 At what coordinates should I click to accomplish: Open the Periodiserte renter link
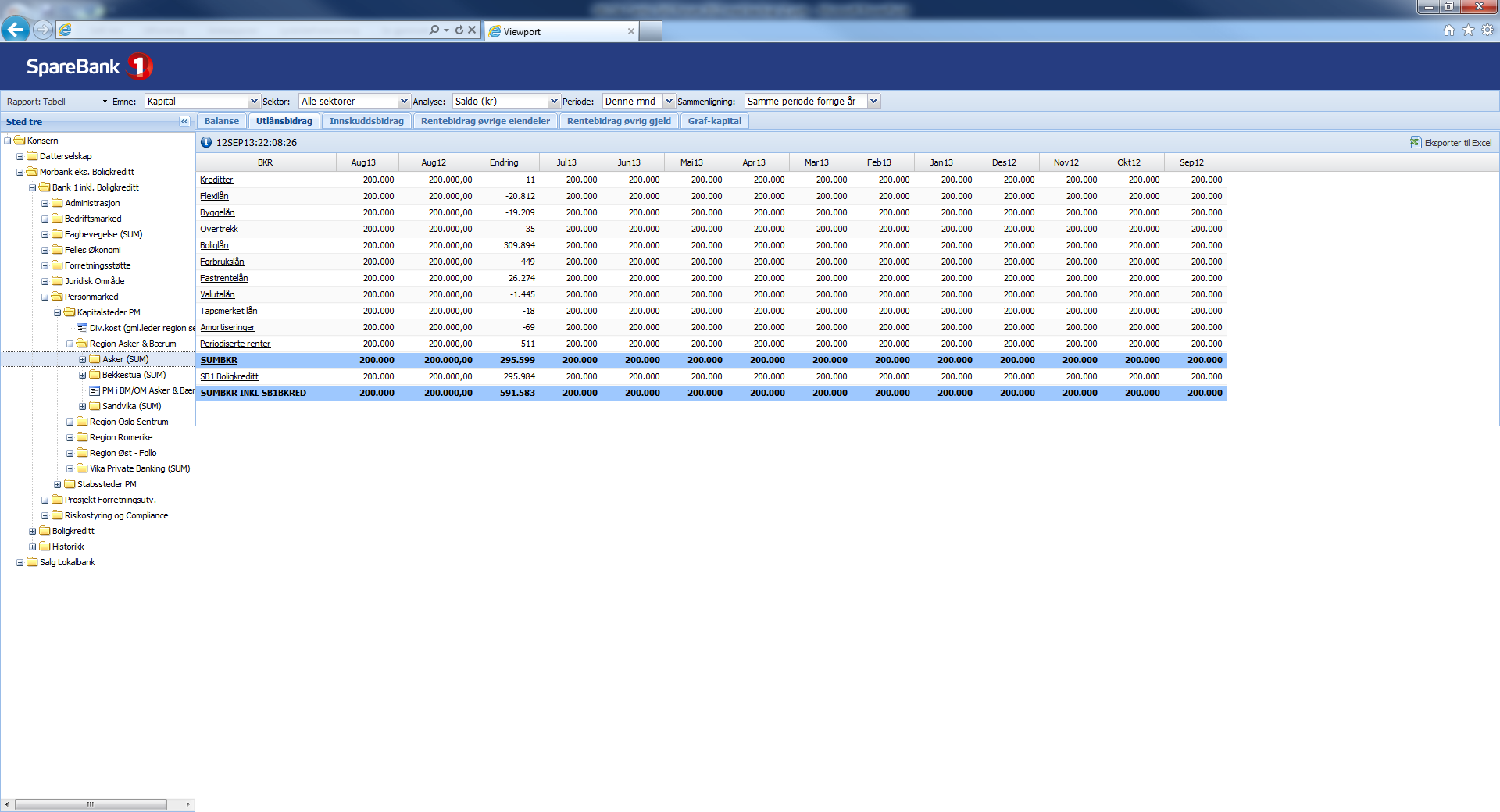(235, 344)
